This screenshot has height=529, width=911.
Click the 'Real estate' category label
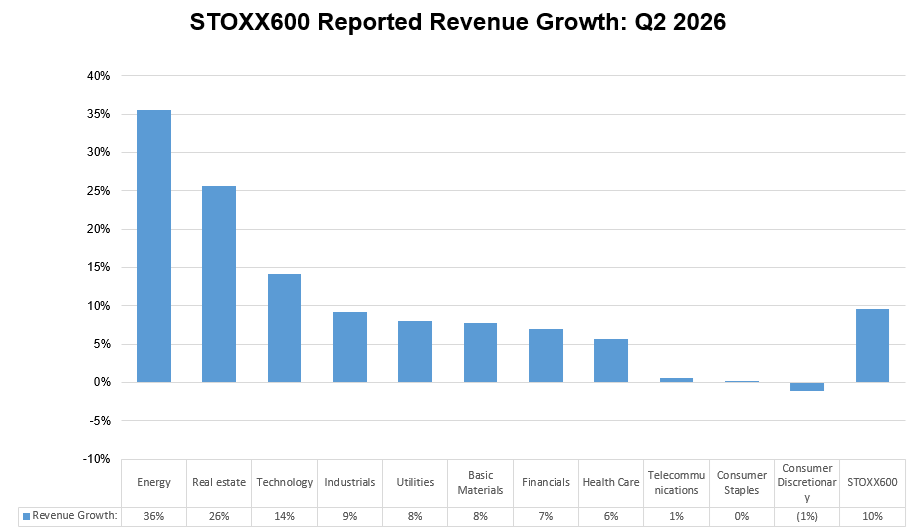click(x=219, y=482)
